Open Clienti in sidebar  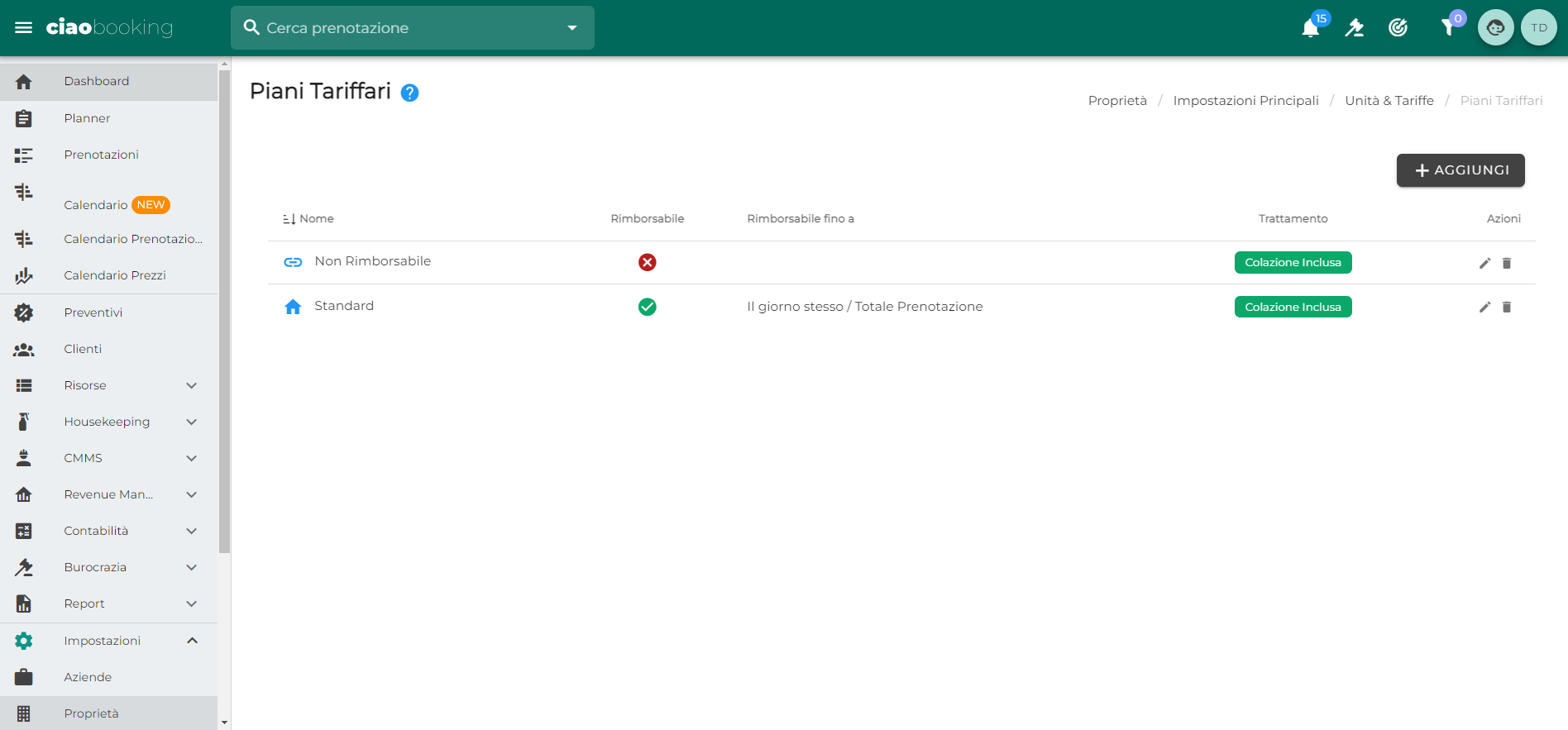(x=109, y=349)
